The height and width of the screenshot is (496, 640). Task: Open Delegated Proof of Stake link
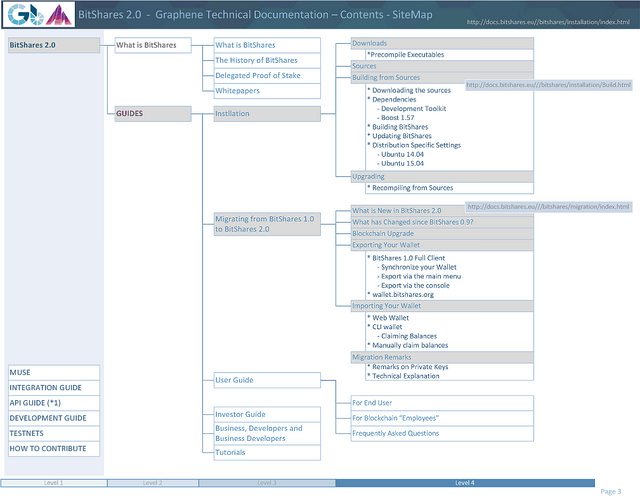267,76
